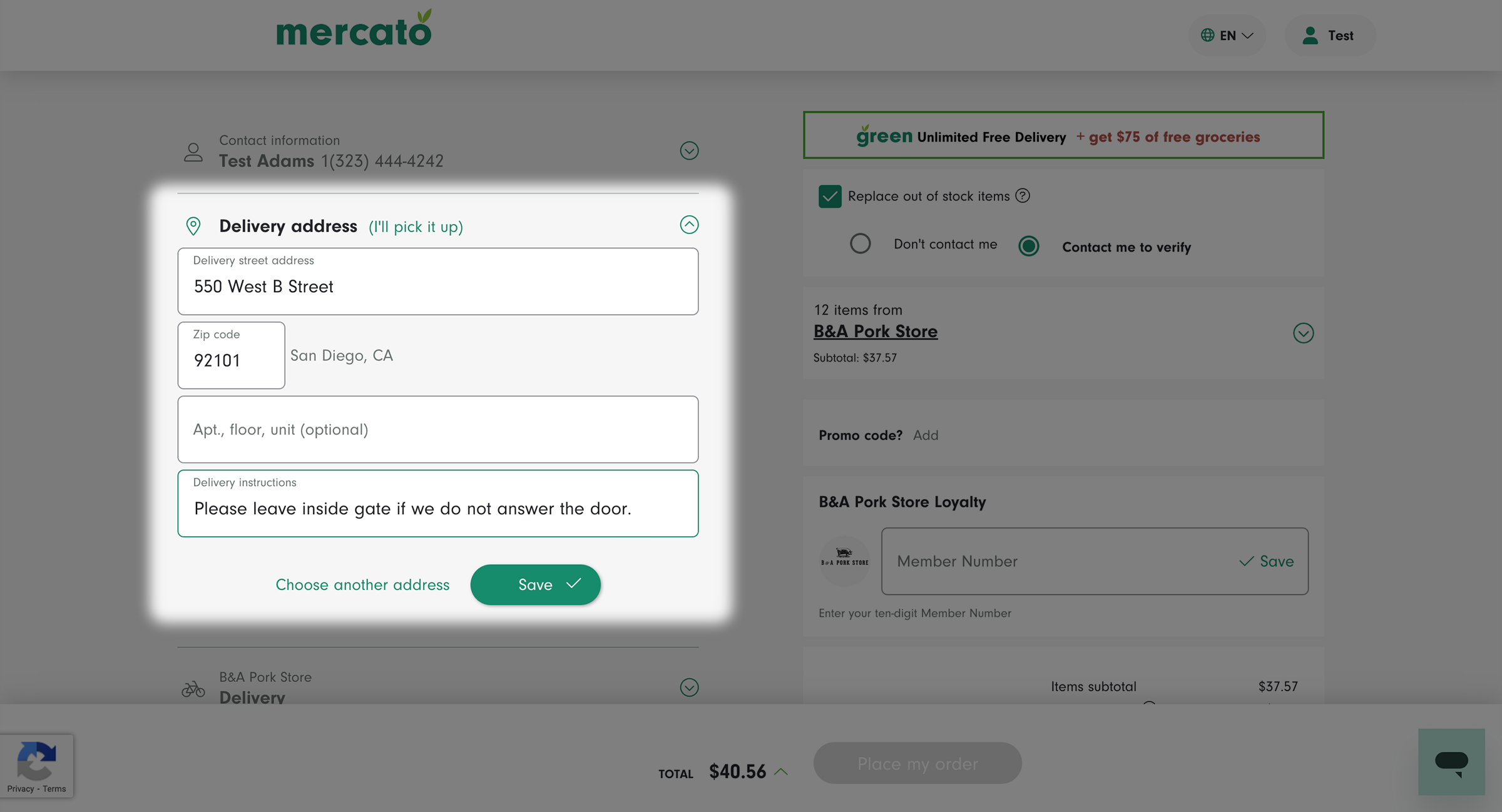Click the Apt., floor, unit field
1502x812 pixels.
tap(438, 429)
